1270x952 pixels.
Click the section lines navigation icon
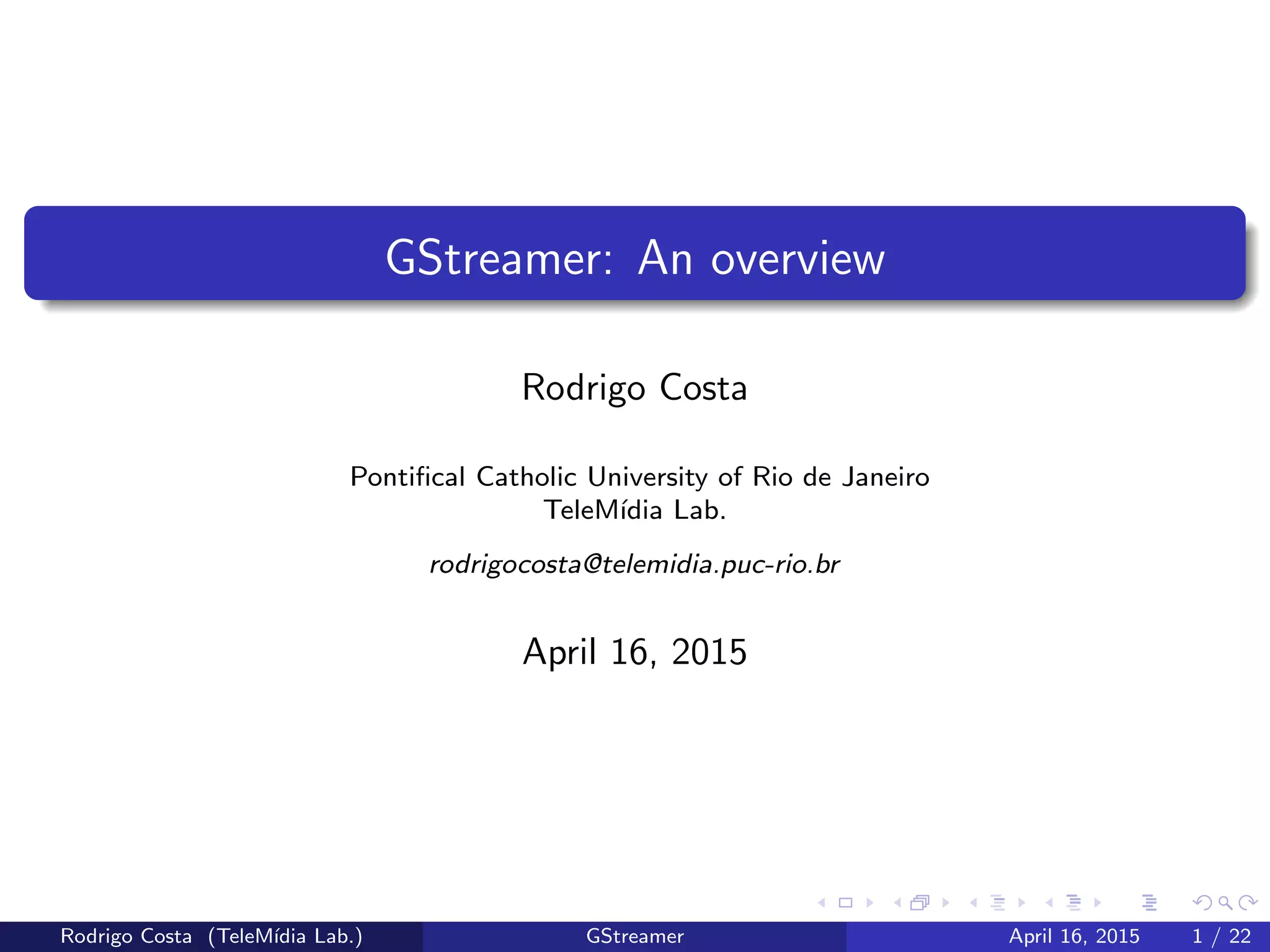pos(1073,903)
